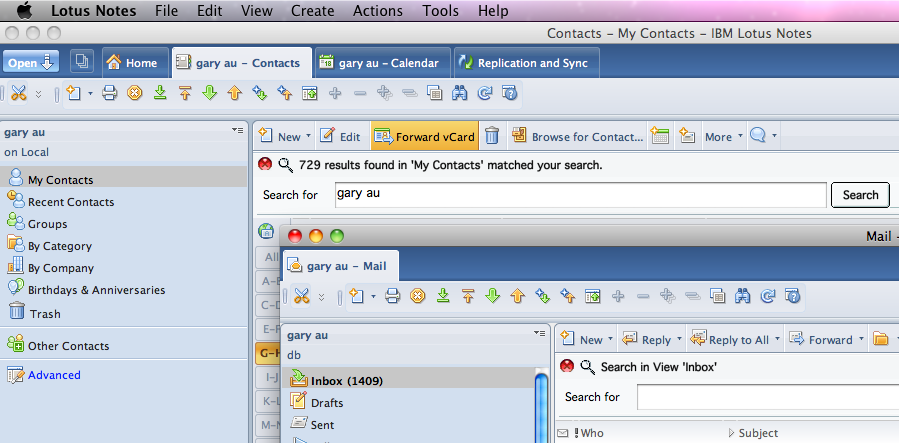Sort mail by Subject column header
Viewport: 899px width, 443px height.
[758, 433]
